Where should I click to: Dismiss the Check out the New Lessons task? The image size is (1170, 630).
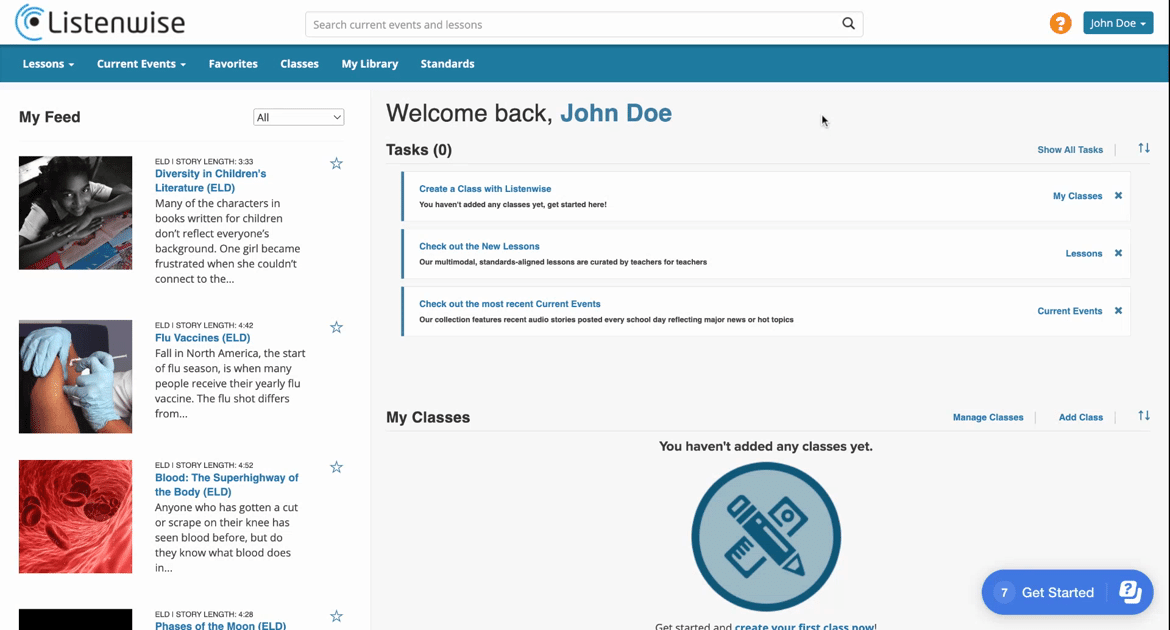(x=1118, y=253)
